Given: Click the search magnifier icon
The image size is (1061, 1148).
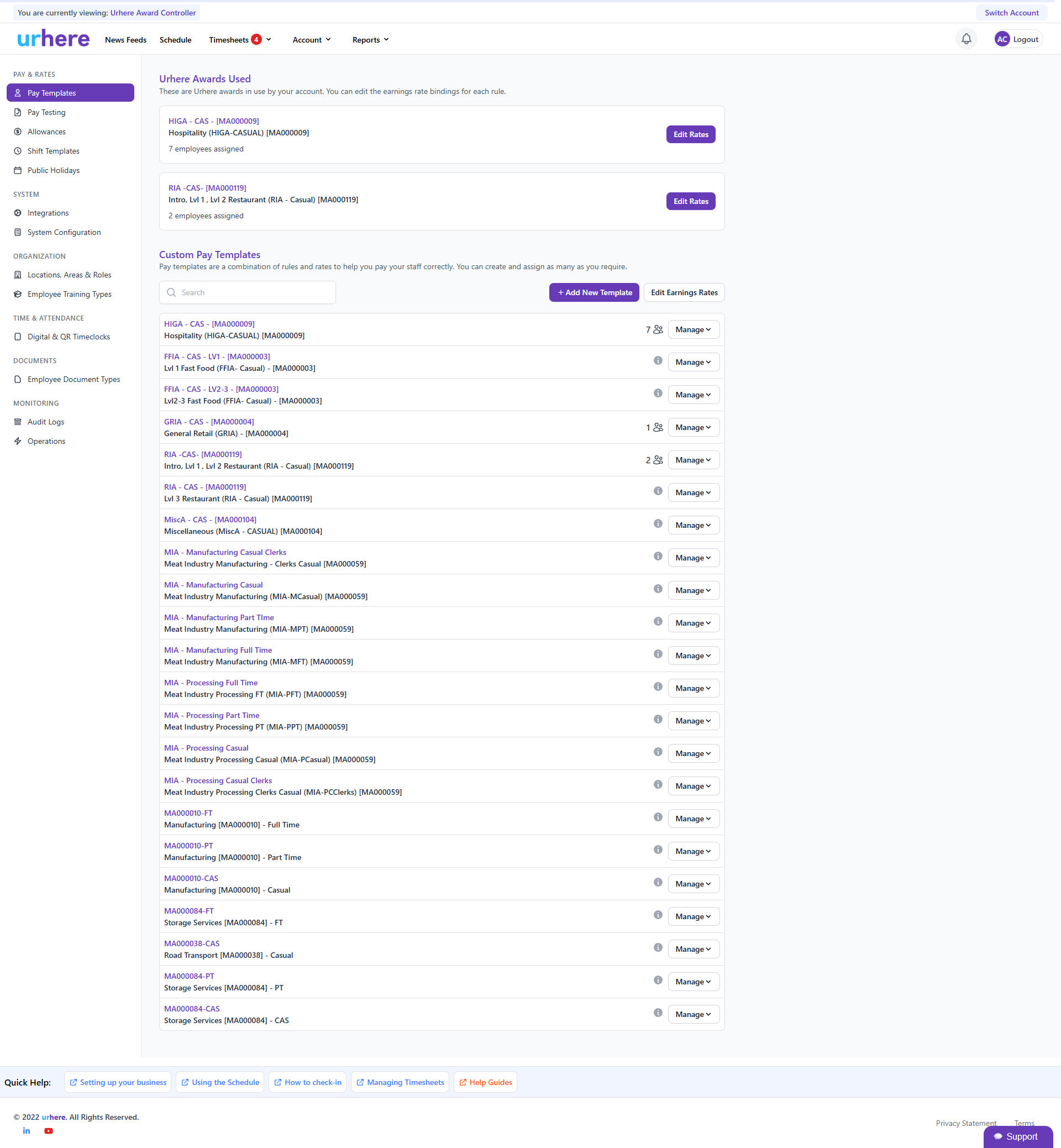Looking at the screenshot, I should [171, 292].
